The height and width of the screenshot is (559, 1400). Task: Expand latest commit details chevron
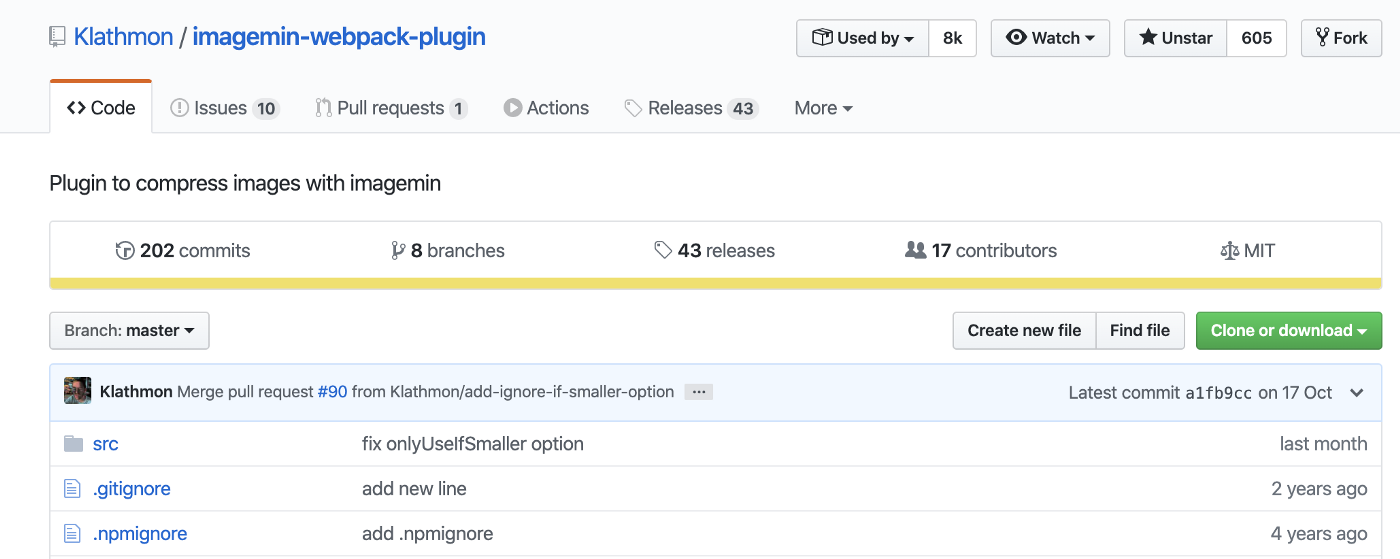[x=1356, y=392]
